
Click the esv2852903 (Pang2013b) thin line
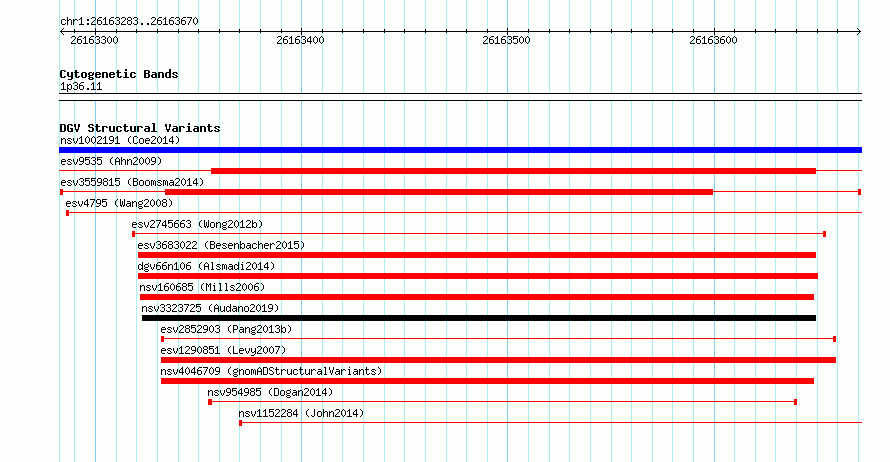pyautogui.click(x=498, y=339)
